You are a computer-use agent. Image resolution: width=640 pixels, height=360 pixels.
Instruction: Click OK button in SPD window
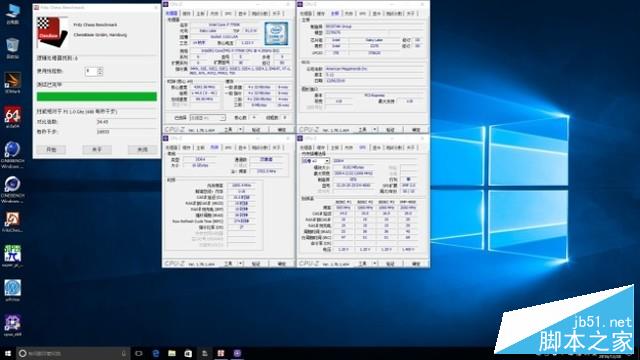click(416, 264)
